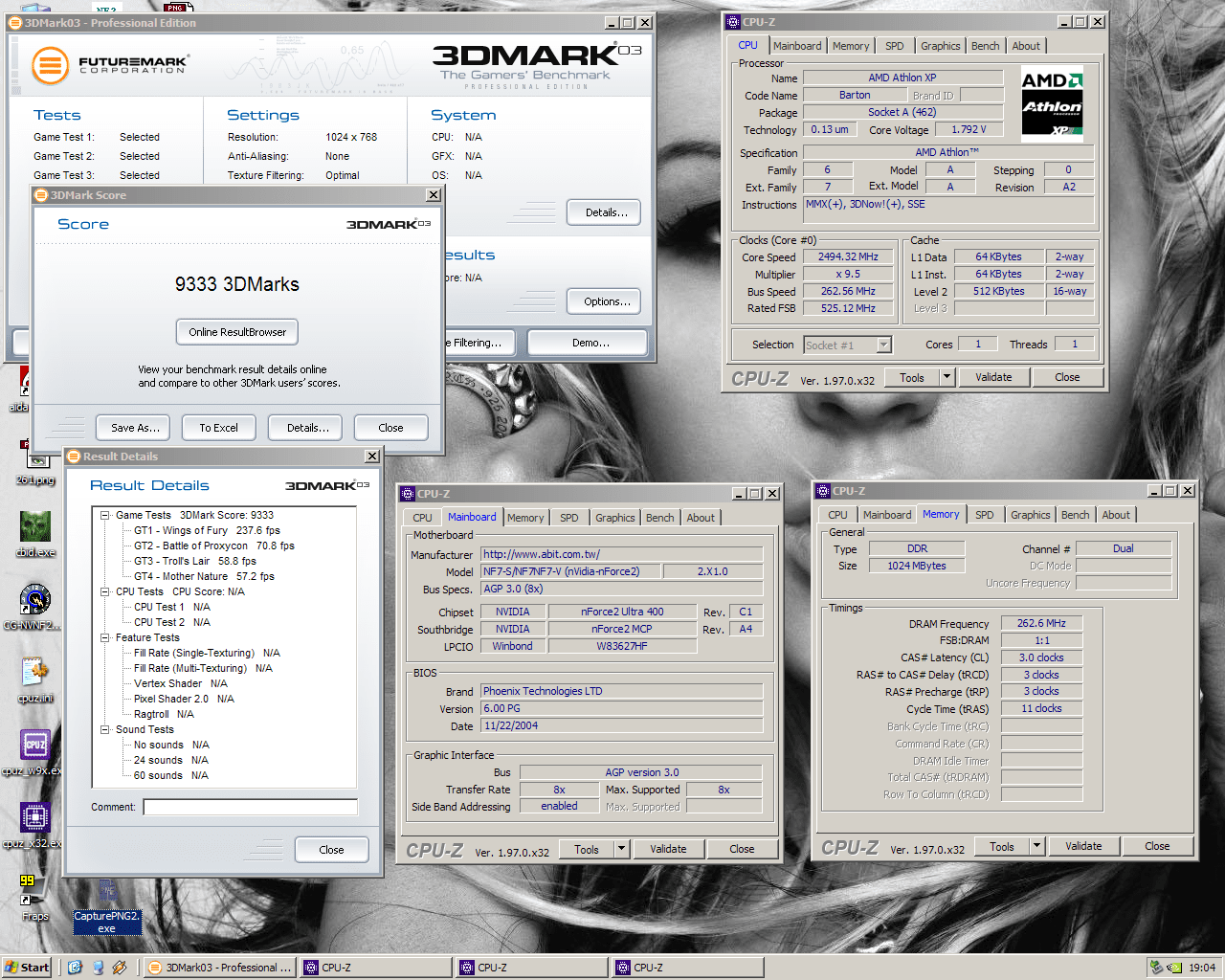Select the Pixel Shader 2.0 row
This screenshot has width=1225, height=980.
coord(184,699)
